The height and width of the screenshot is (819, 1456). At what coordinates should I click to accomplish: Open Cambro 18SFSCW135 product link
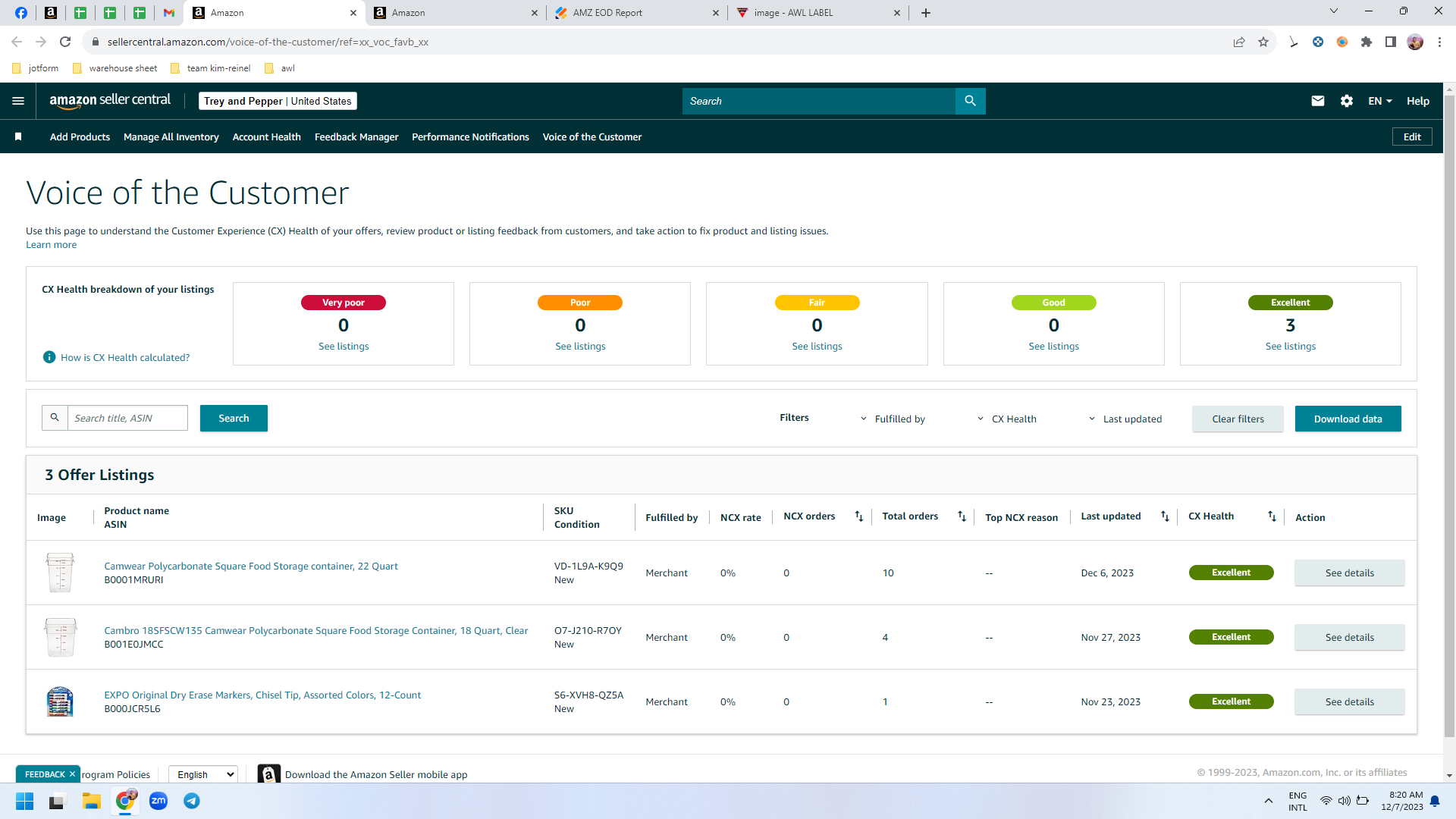[315, 630]
